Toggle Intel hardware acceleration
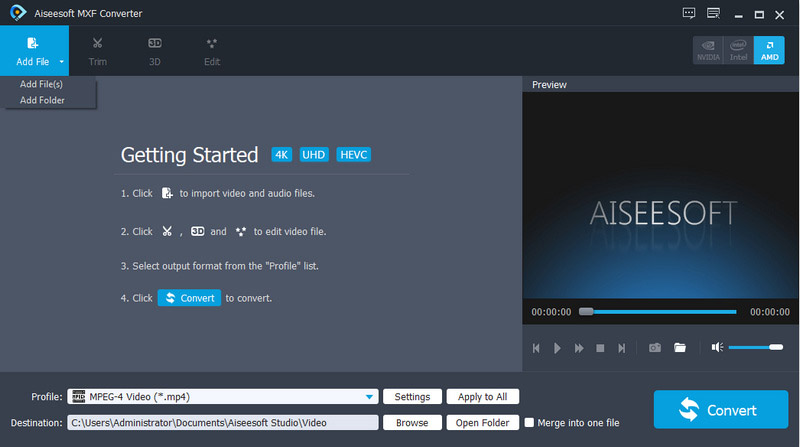The height and width of the screenshot is (447, 800). point(738,50)
